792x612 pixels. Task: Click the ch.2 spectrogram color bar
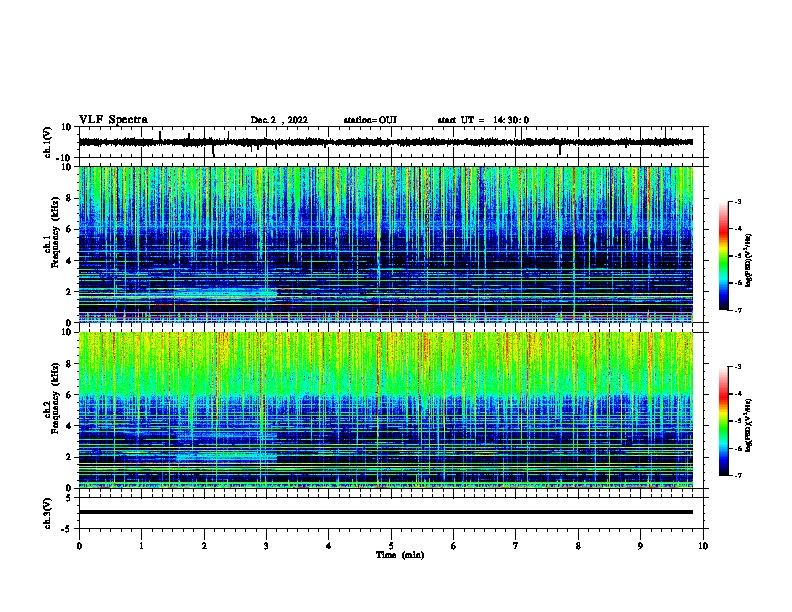click(724, 421)
